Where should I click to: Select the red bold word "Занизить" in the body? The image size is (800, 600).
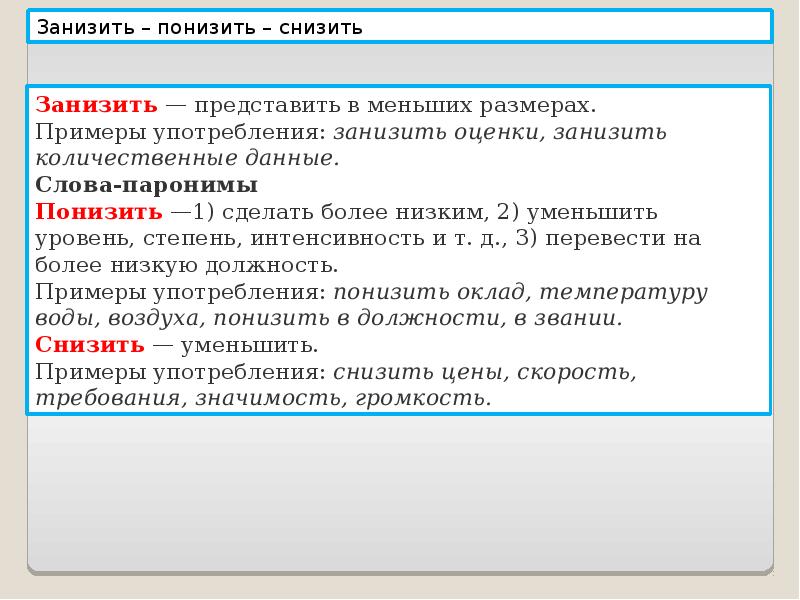click(x=96, y=105)
